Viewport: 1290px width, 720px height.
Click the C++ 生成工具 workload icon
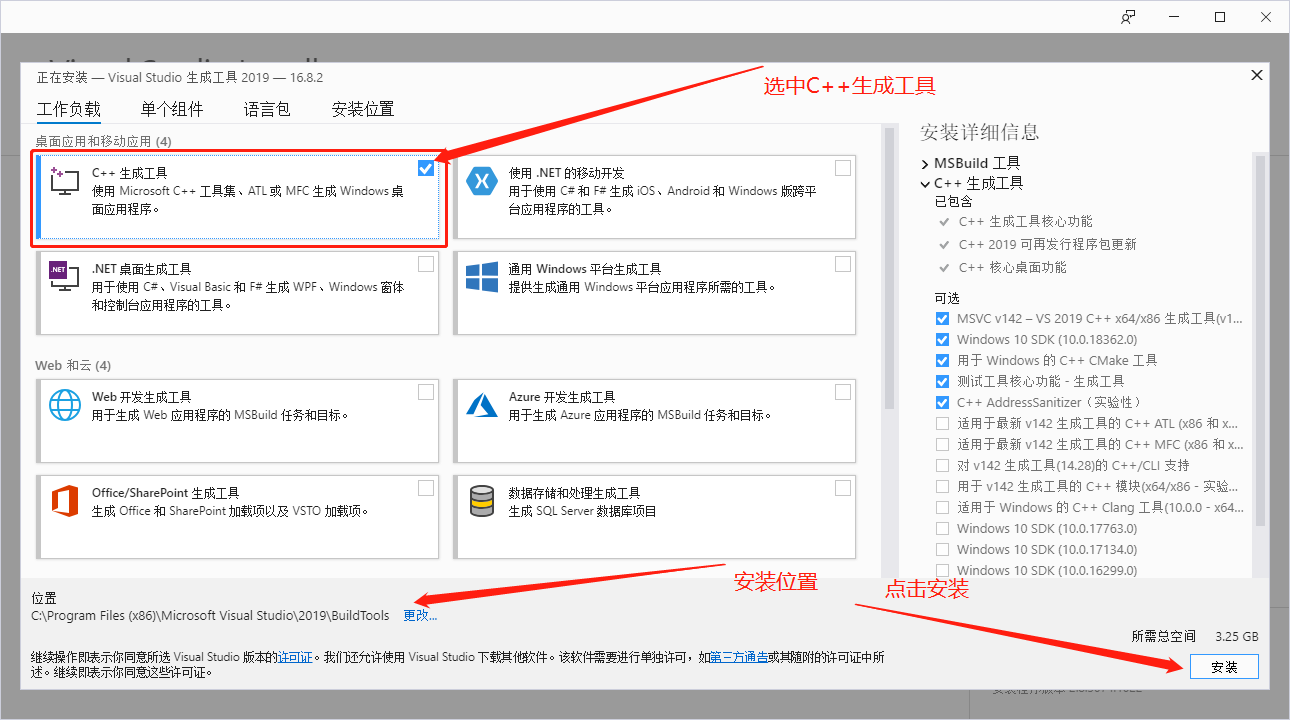point(64,181)
